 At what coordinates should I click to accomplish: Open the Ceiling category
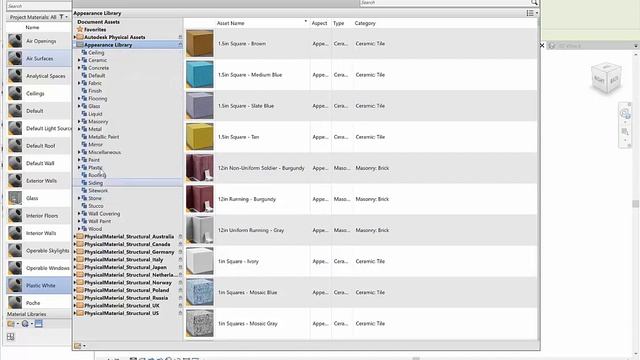tap(96, 53)
